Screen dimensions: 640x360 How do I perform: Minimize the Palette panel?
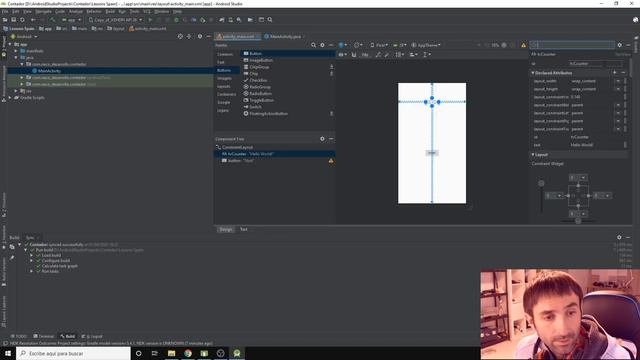331,45
